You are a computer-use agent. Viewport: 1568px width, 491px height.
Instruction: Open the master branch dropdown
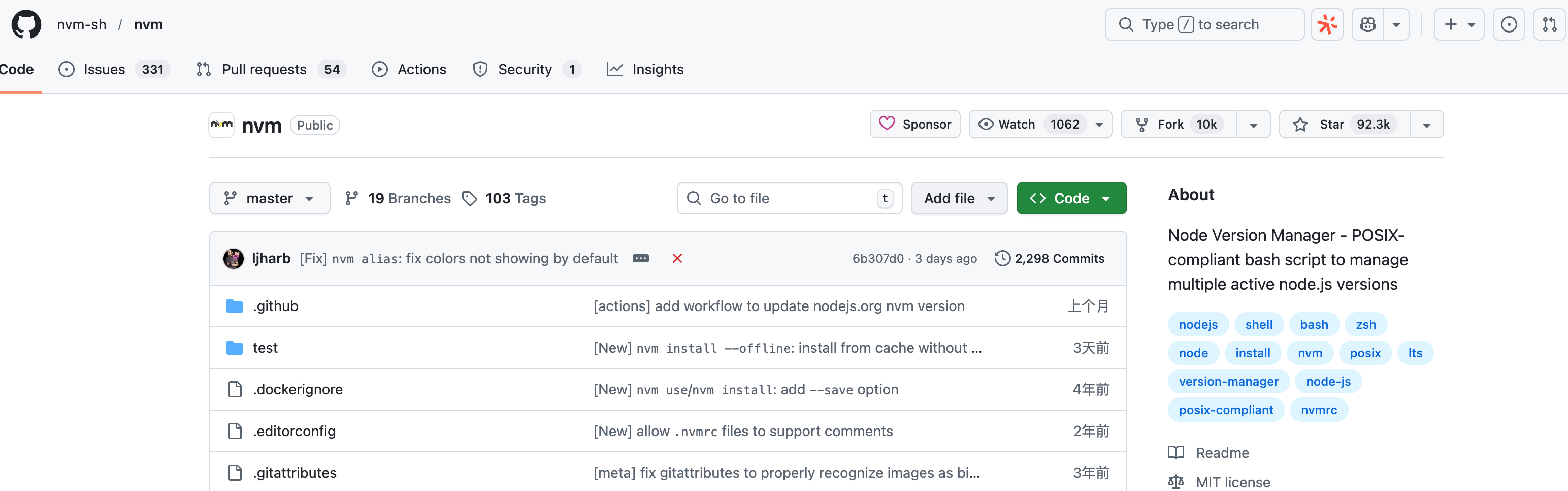pos(270,198)
